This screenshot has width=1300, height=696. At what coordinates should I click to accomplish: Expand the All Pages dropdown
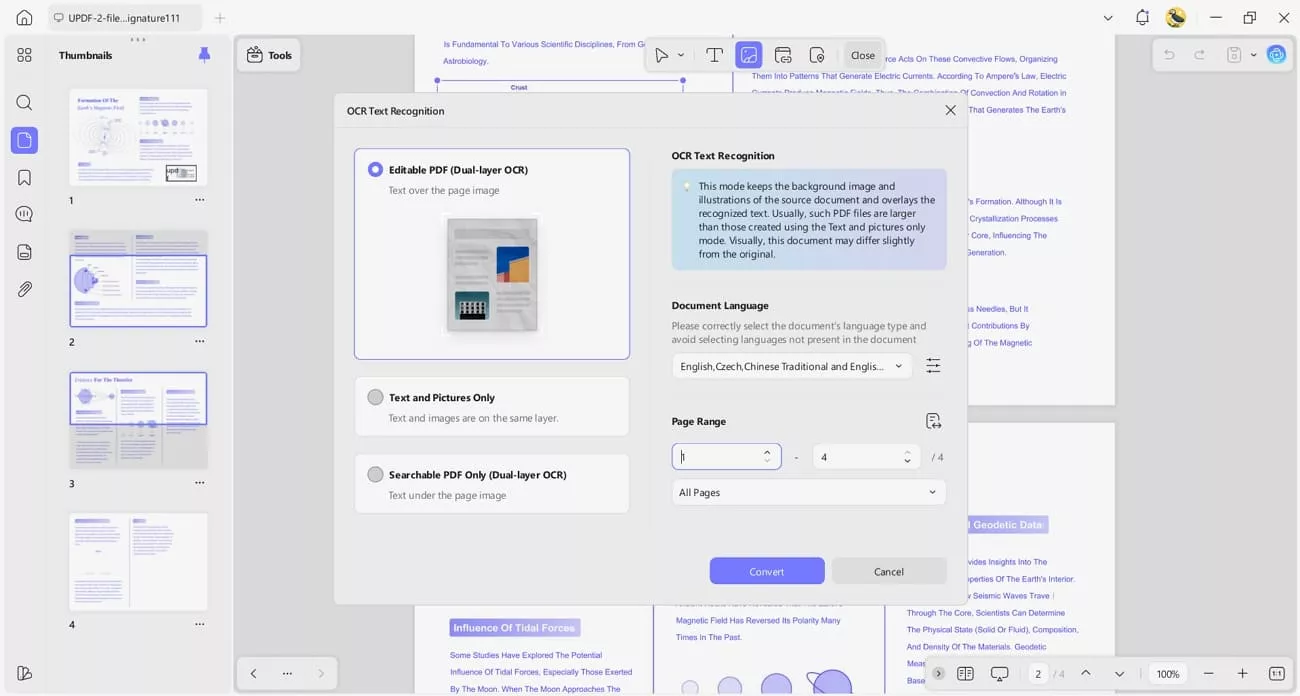pyautogui.click(x=808, y=492)
